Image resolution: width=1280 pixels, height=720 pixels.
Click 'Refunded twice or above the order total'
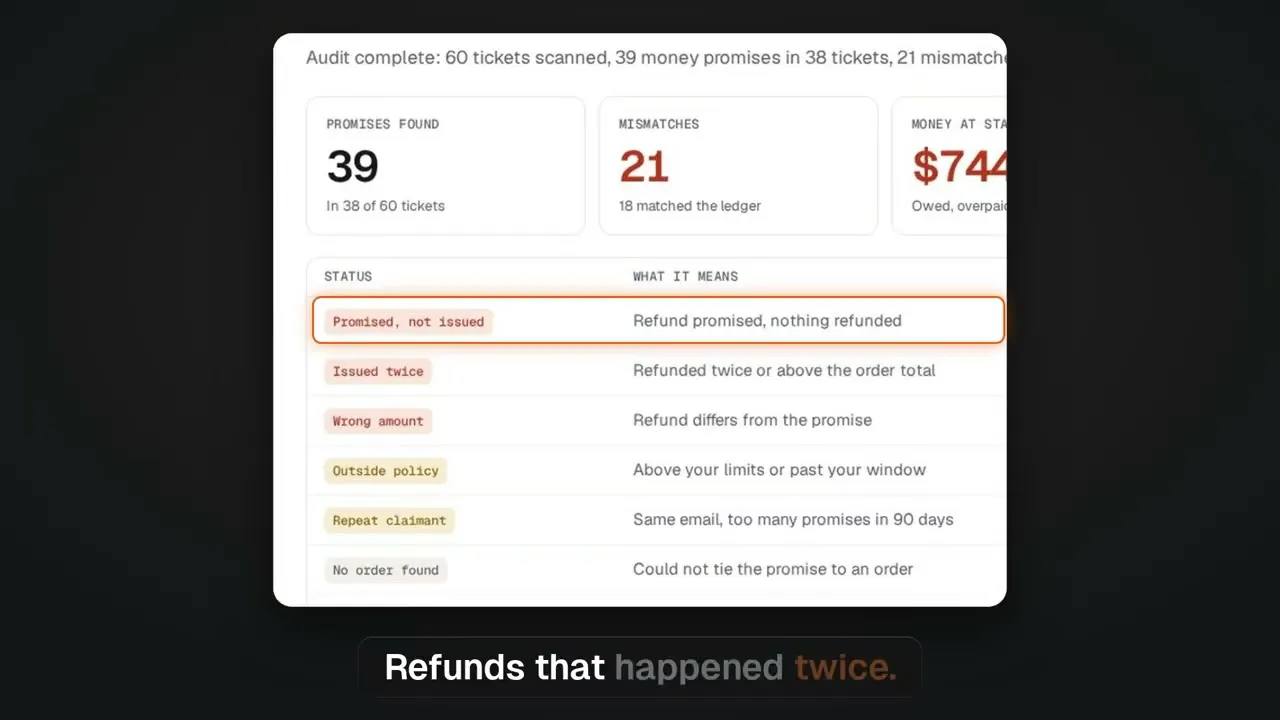(784, 370)
